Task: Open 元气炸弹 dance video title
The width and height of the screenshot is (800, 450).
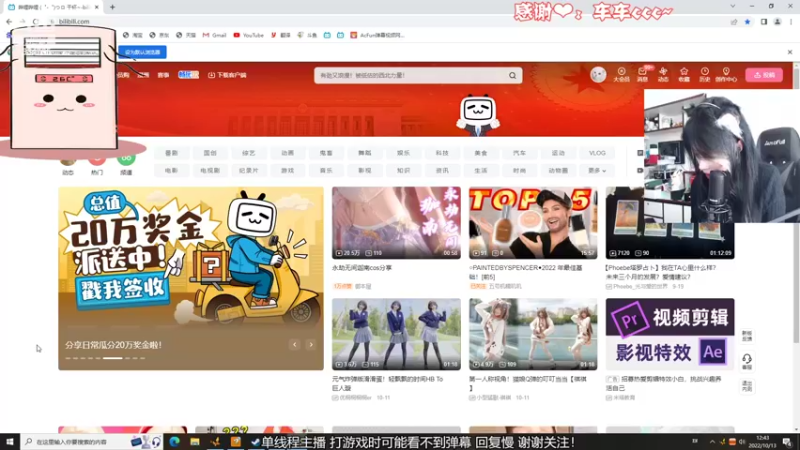Action: pos(388,384)
